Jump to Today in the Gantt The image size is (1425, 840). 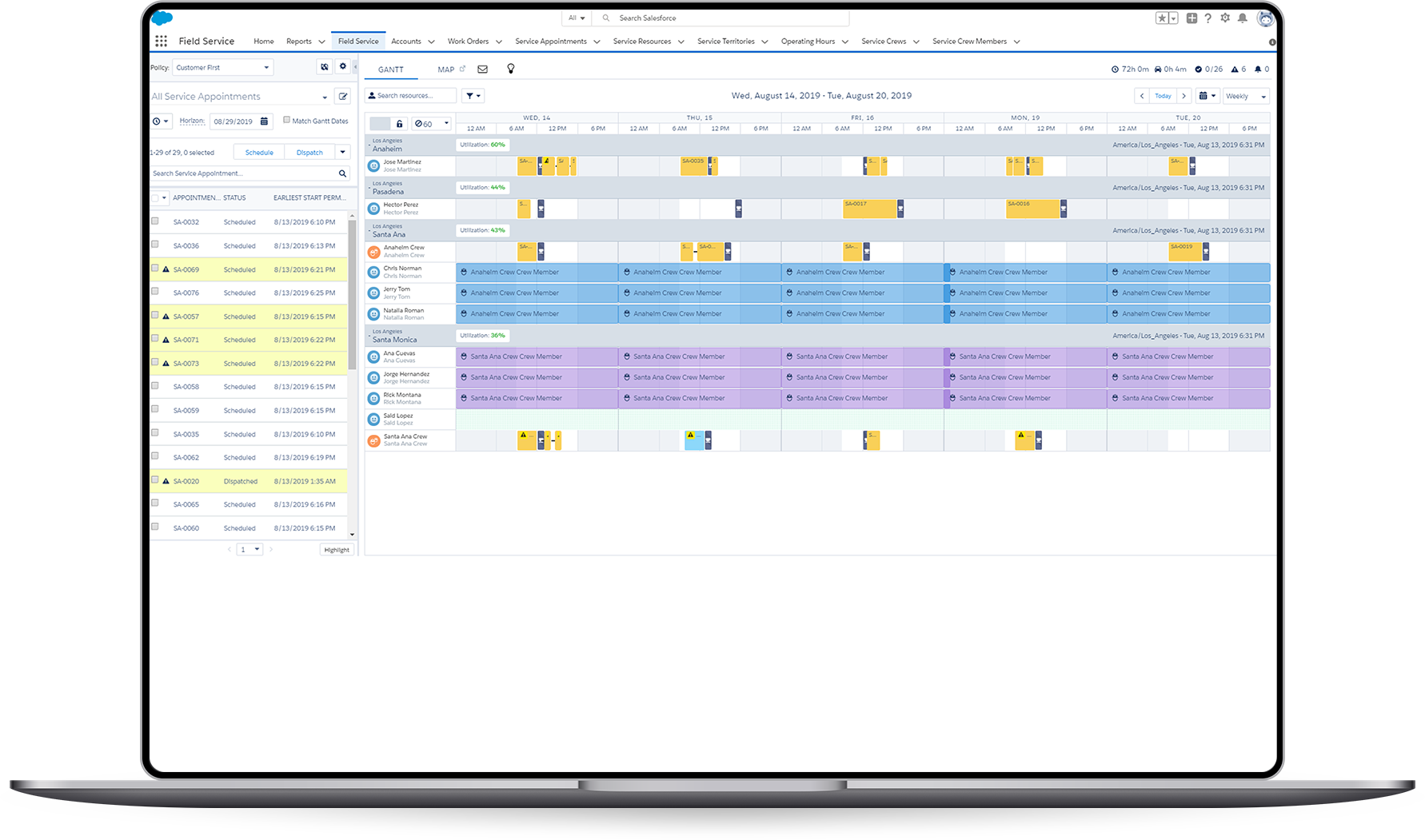click(x=1163, y=96)
